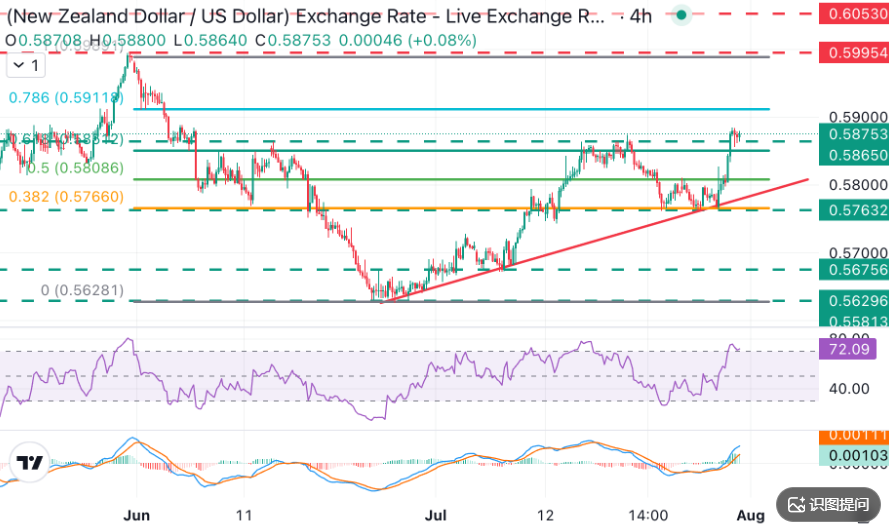
Task: Click the 12 date on time axis
Action: pos(545,516)
